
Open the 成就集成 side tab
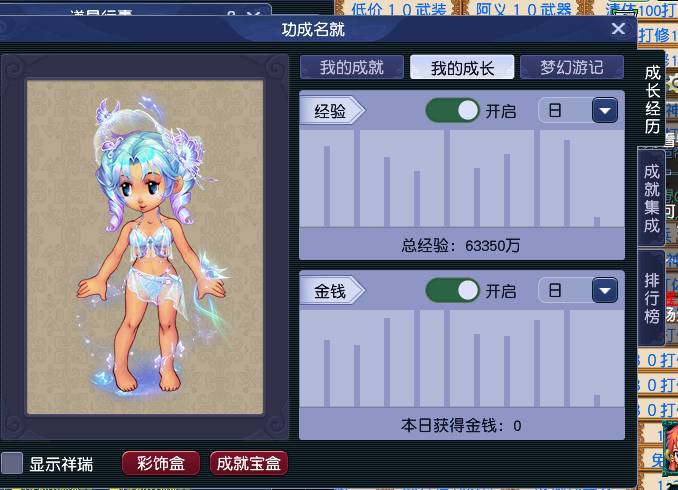point(652,198)
